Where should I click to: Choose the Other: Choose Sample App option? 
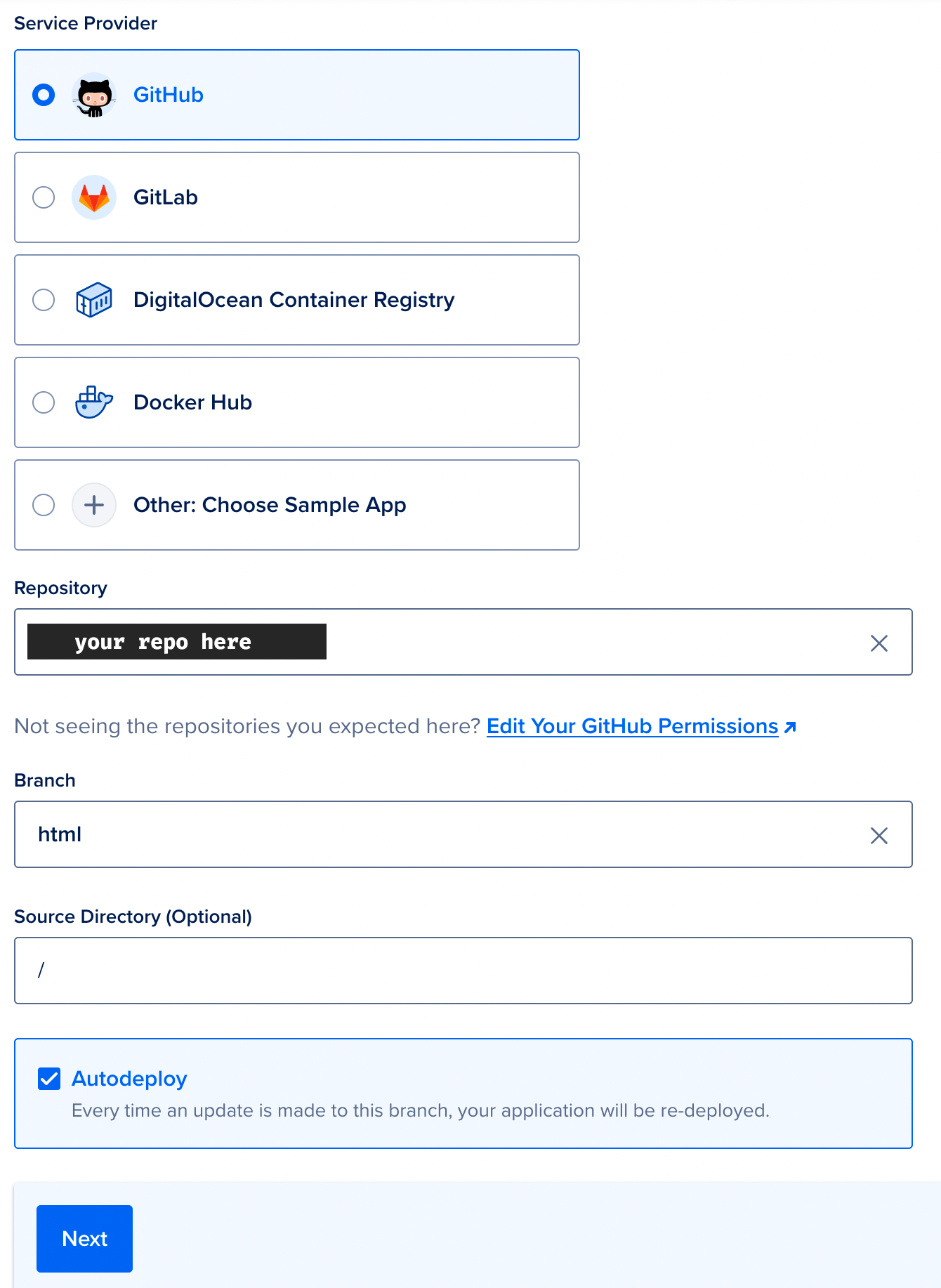click(x=44, y=505)
